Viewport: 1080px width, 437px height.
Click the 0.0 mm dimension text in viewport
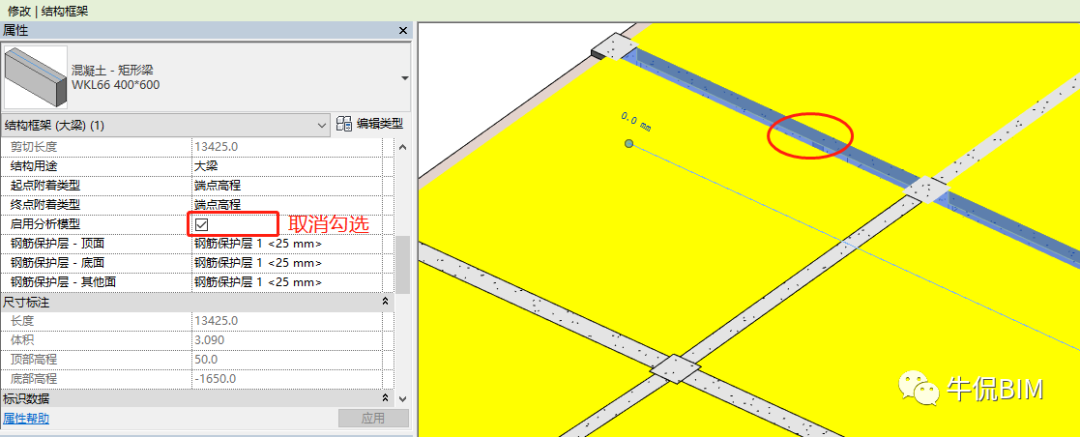(636, 121)
